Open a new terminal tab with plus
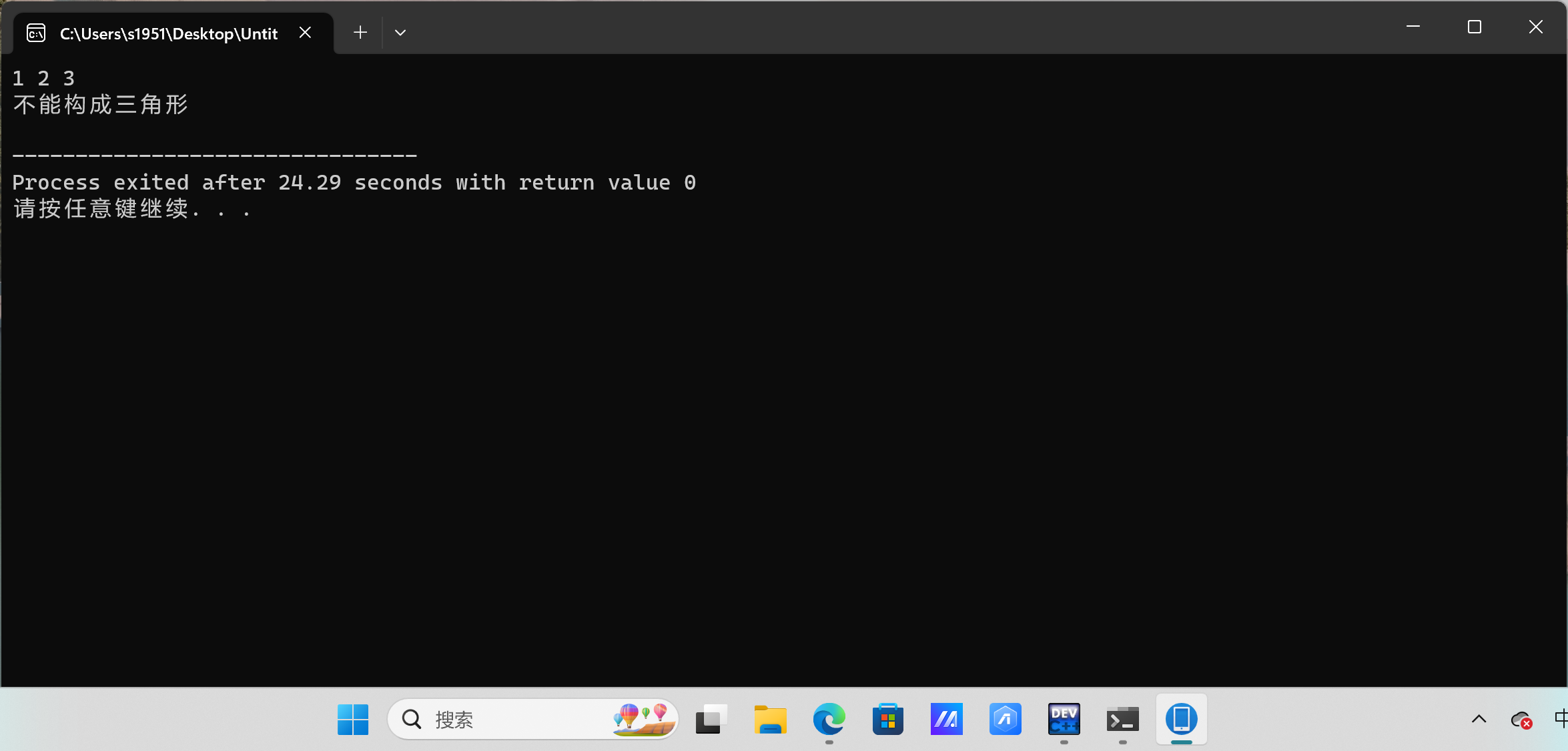The height and width of the screenshot is (751, 1568). [x=360, y=32]
